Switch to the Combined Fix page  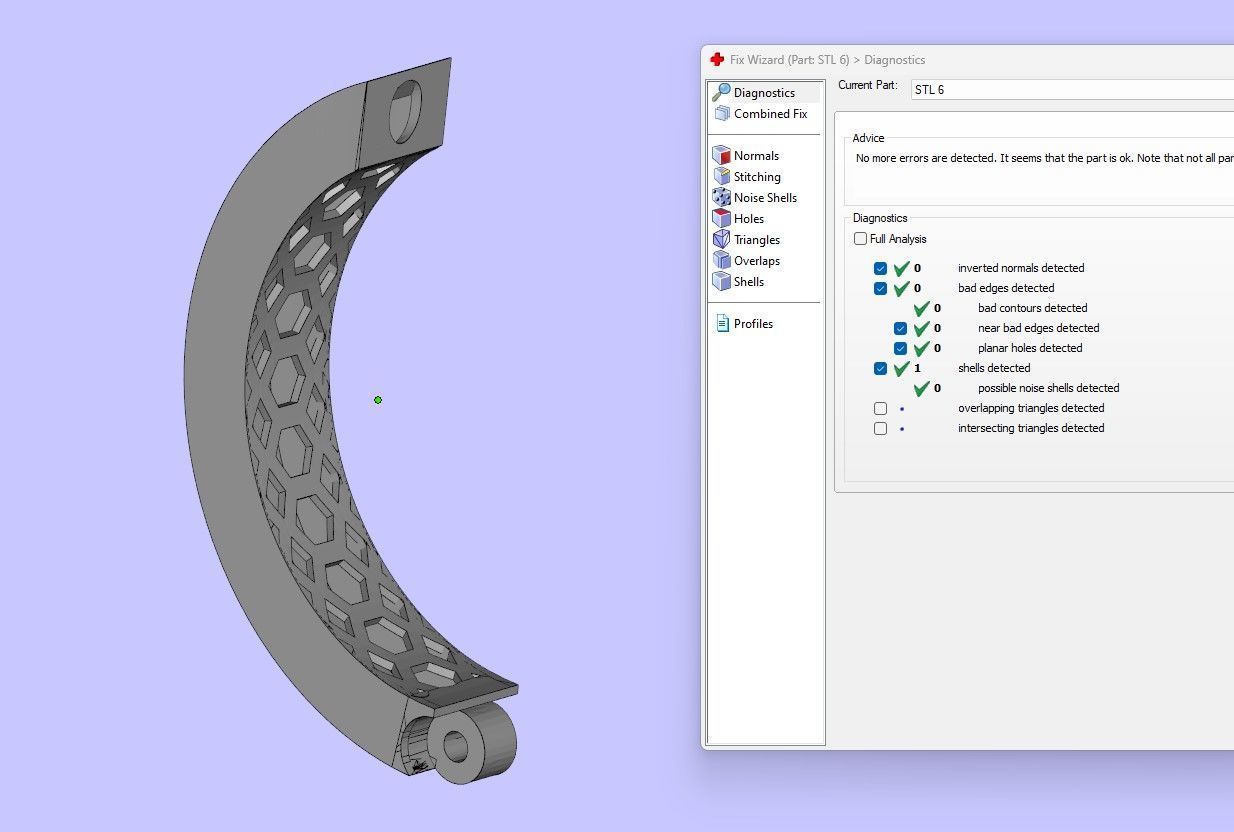[765, 114]
